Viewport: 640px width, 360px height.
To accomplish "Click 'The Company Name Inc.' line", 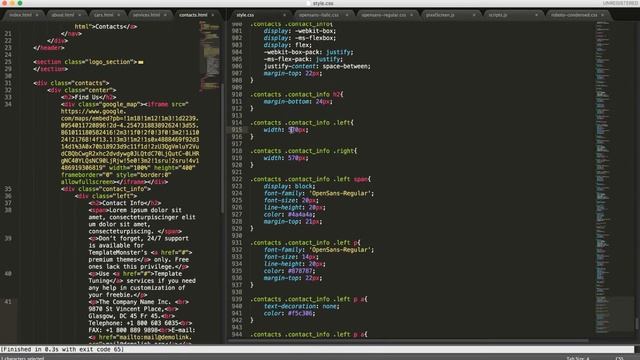I will 139,302.
